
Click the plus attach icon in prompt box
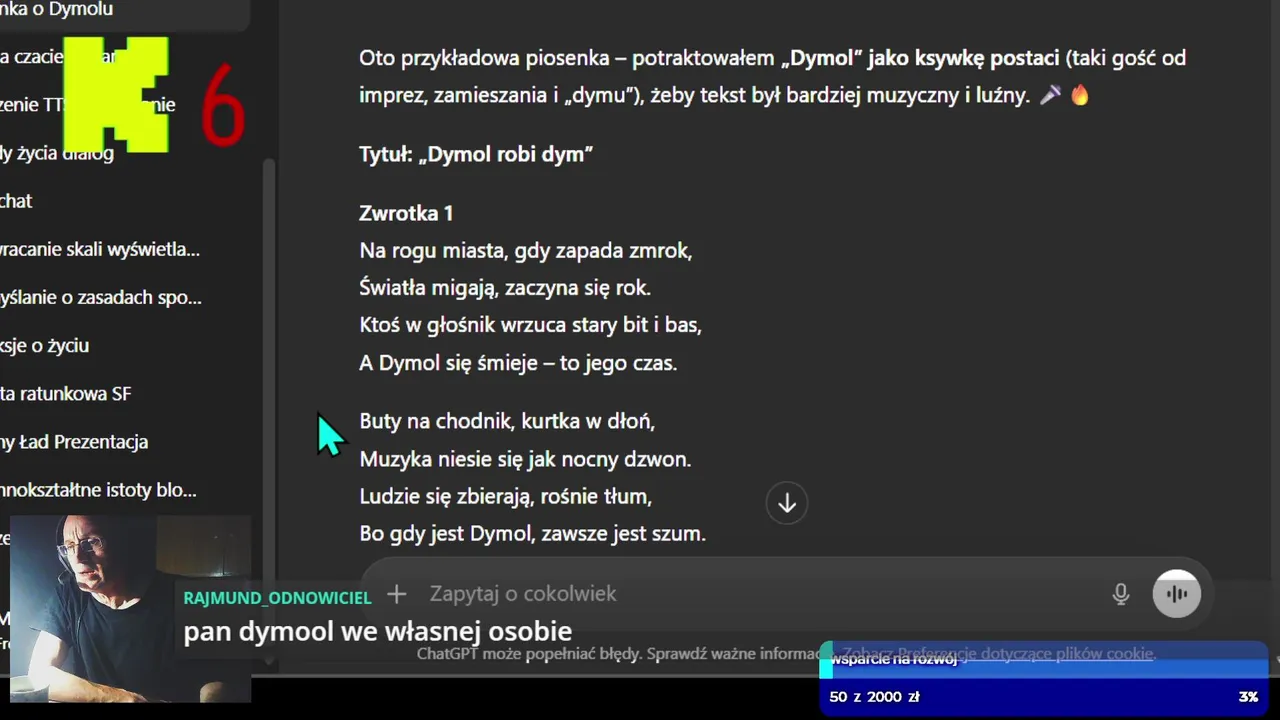(397, 594)
